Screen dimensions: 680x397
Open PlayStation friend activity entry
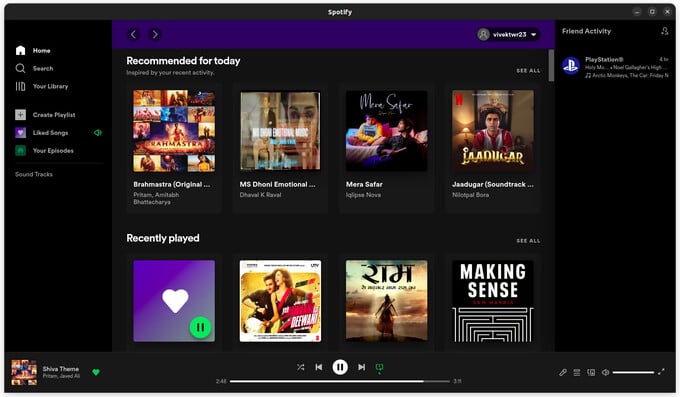615,67
